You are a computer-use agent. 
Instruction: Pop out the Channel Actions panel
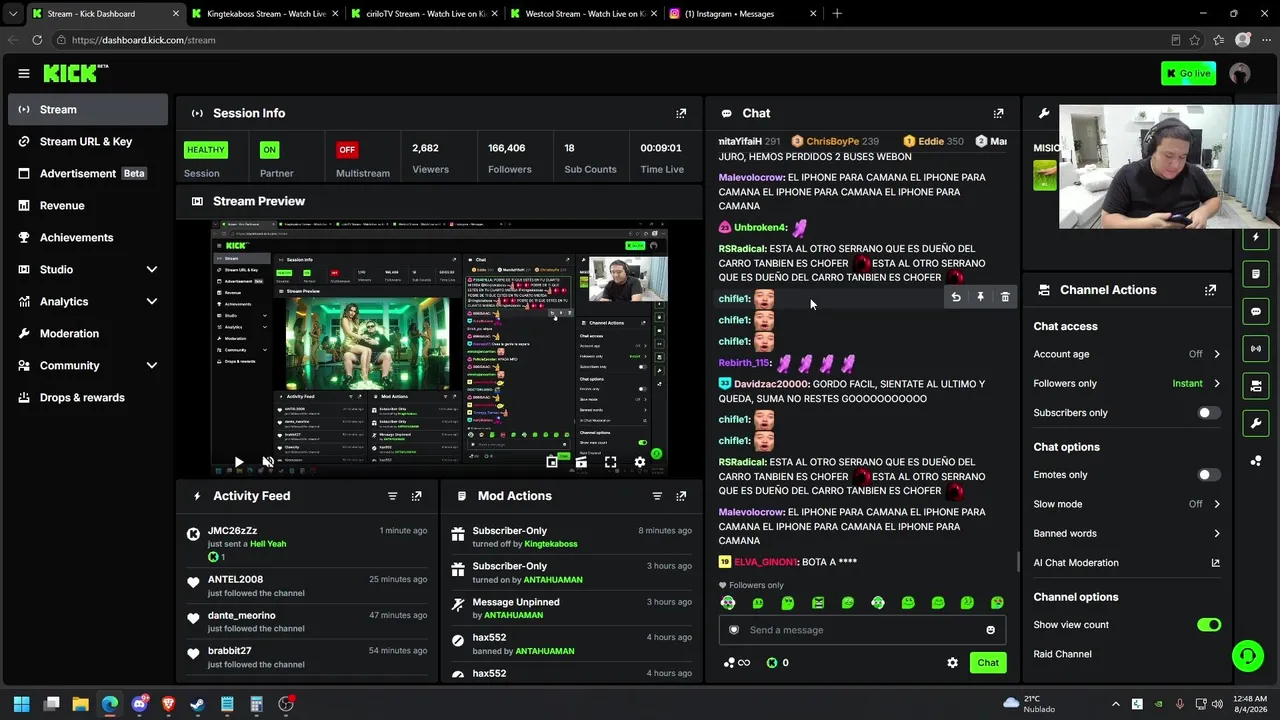(1210, 290)
